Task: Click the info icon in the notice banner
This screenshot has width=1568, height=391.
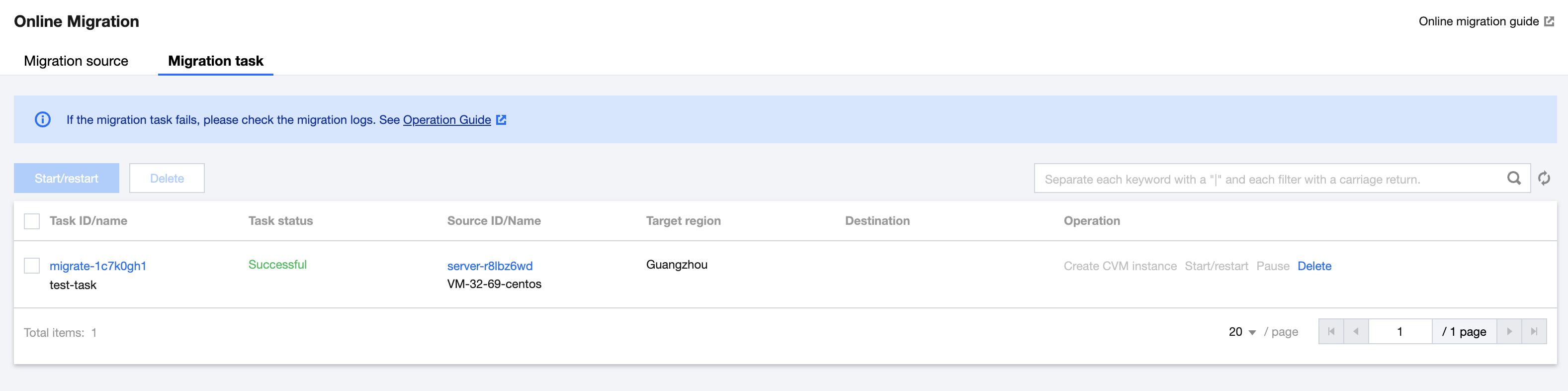Action: click(x=43, y=119)
